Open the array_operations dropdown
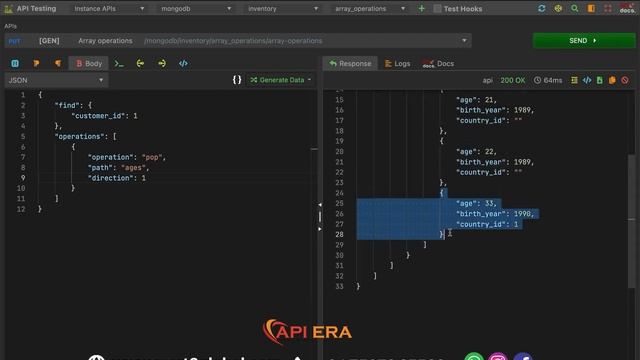 tap(370, 9)
